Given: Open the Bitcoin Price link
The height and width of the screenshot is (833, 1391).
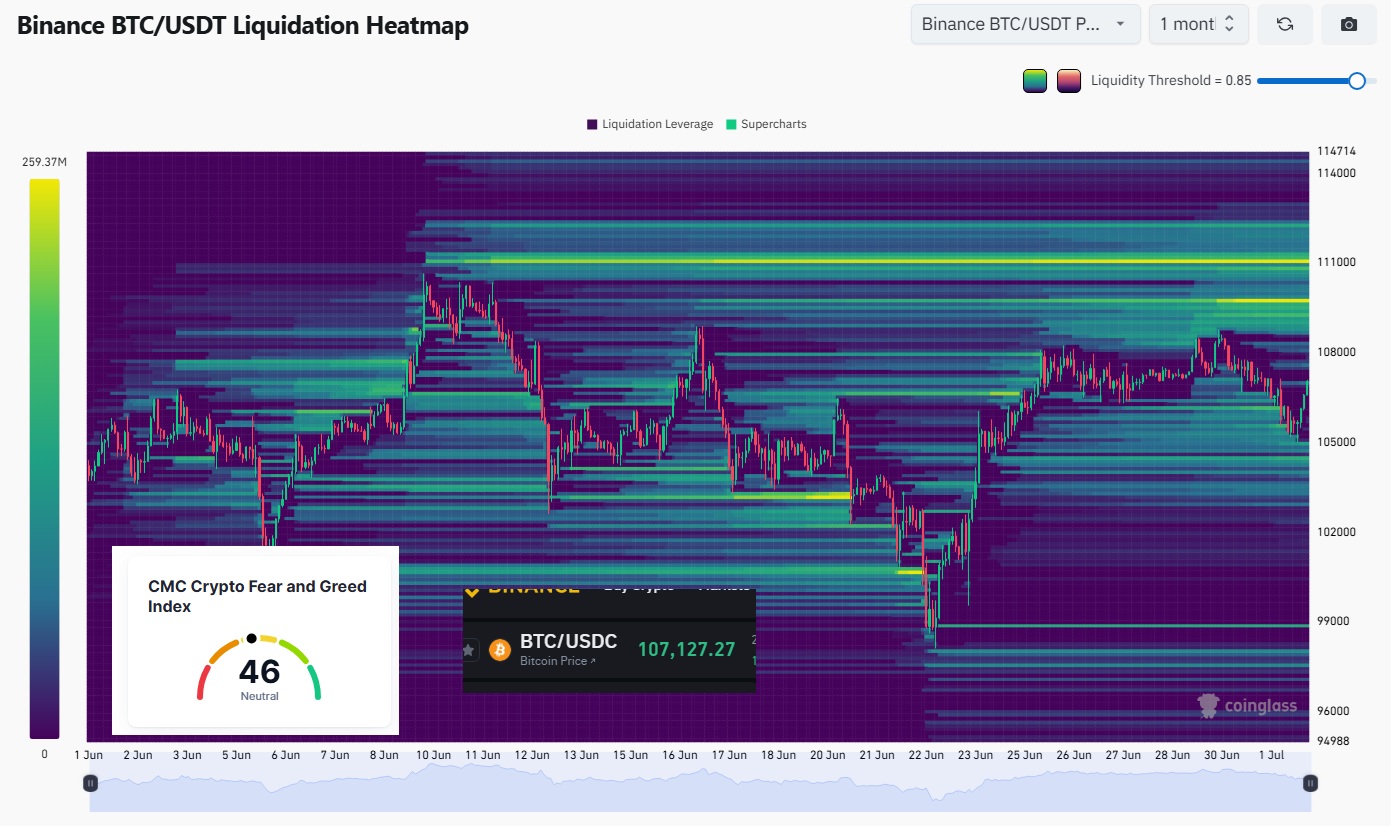Looking at the screenshot, I should tap(558, 662).
